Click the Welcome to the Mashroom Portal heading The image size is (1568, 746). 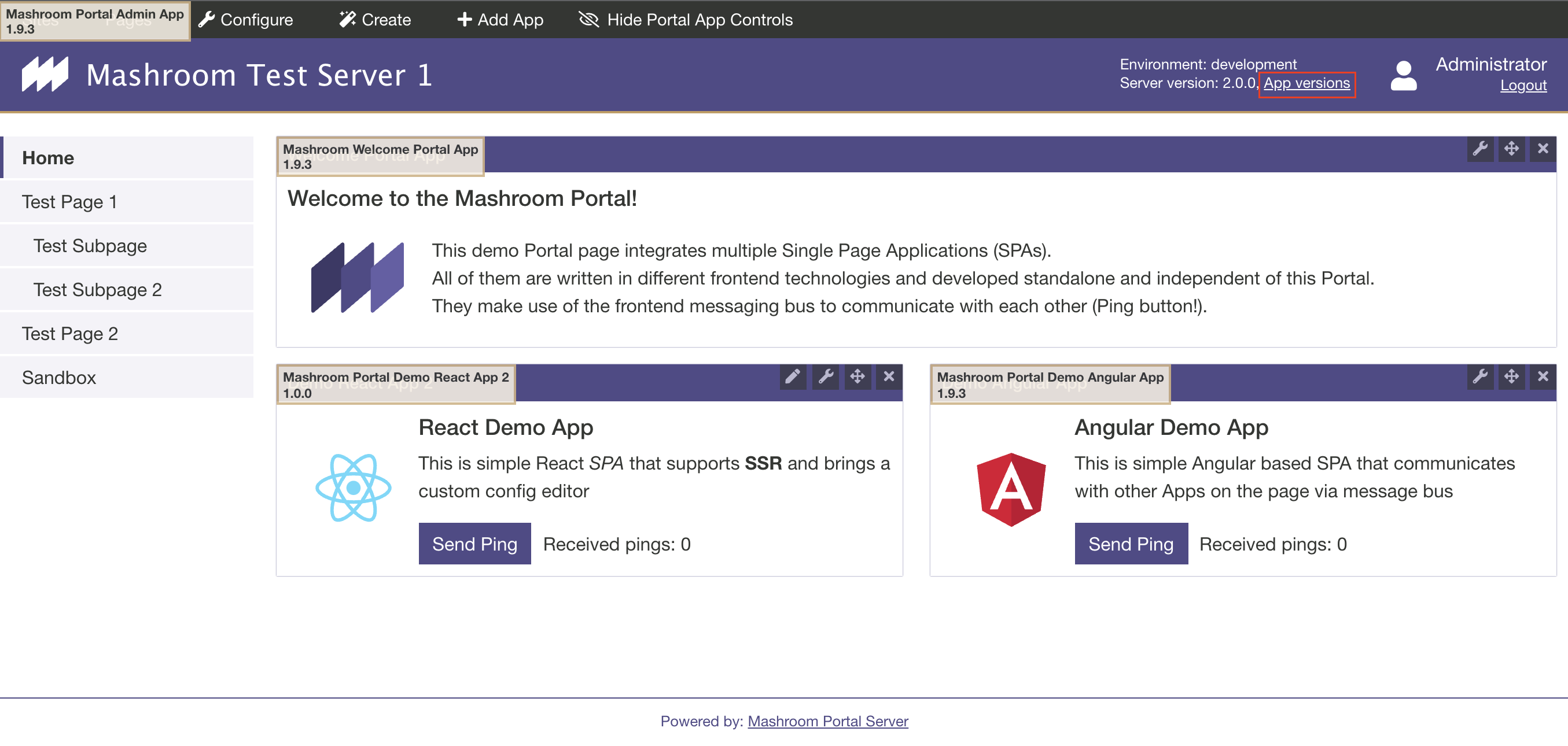pyautogui.click(x=462, y=198)
